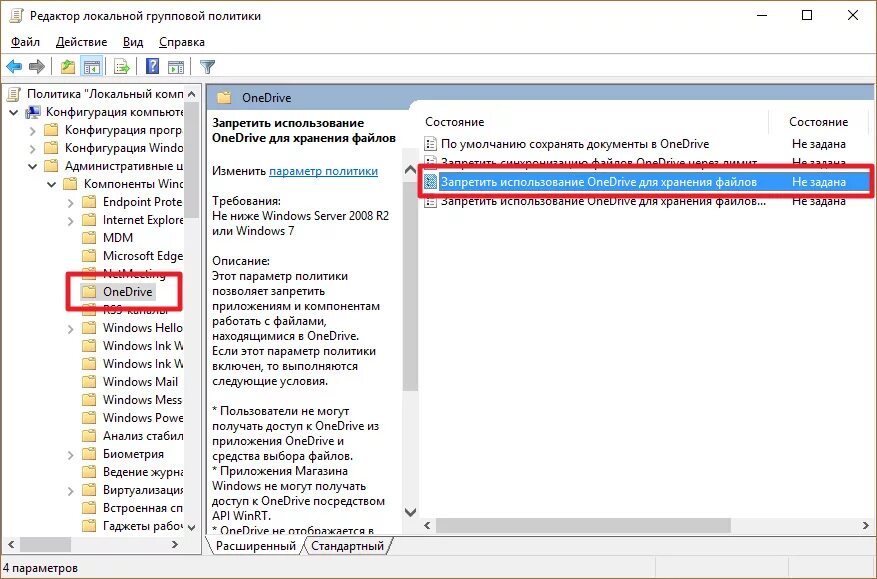Toggle the Show/Hide action pane icon
Image resolution: width=877 pixels, height=579 pixels.
[176, 67]
